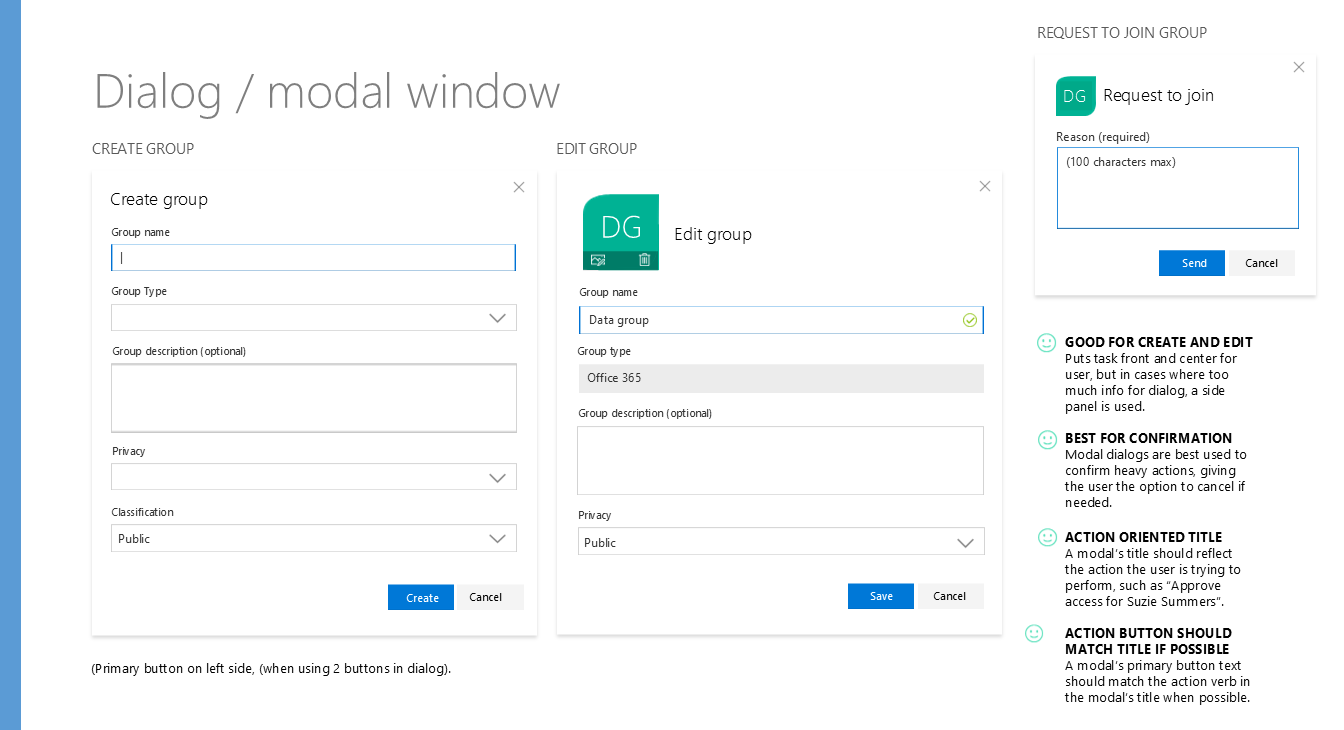
Task: Click the trash icon on group avatar
Action: pyautogui.click(x=644, y=260)
